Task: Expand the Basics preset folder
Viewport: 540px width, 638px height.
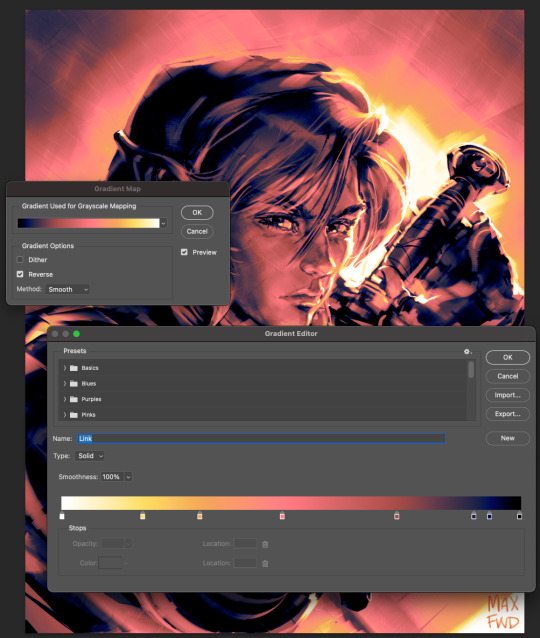Action: [x=65, y=368]
